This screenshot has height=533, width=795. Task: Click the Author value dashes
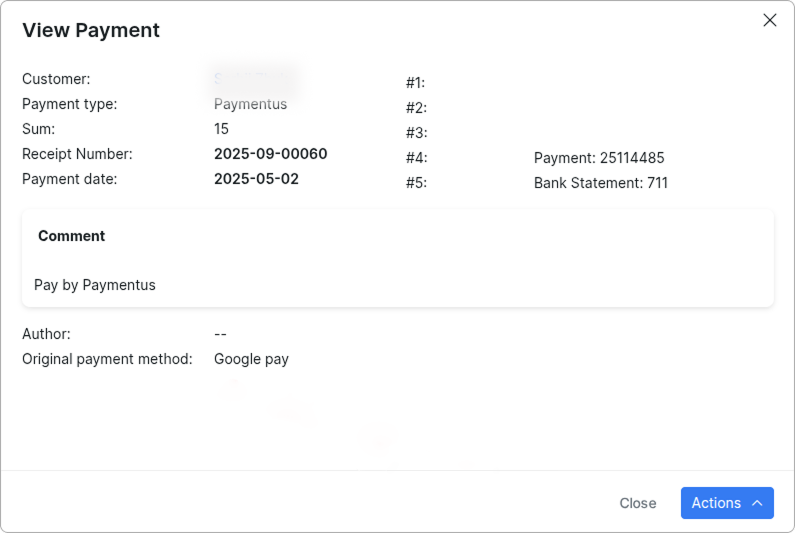tap(221, 334)
